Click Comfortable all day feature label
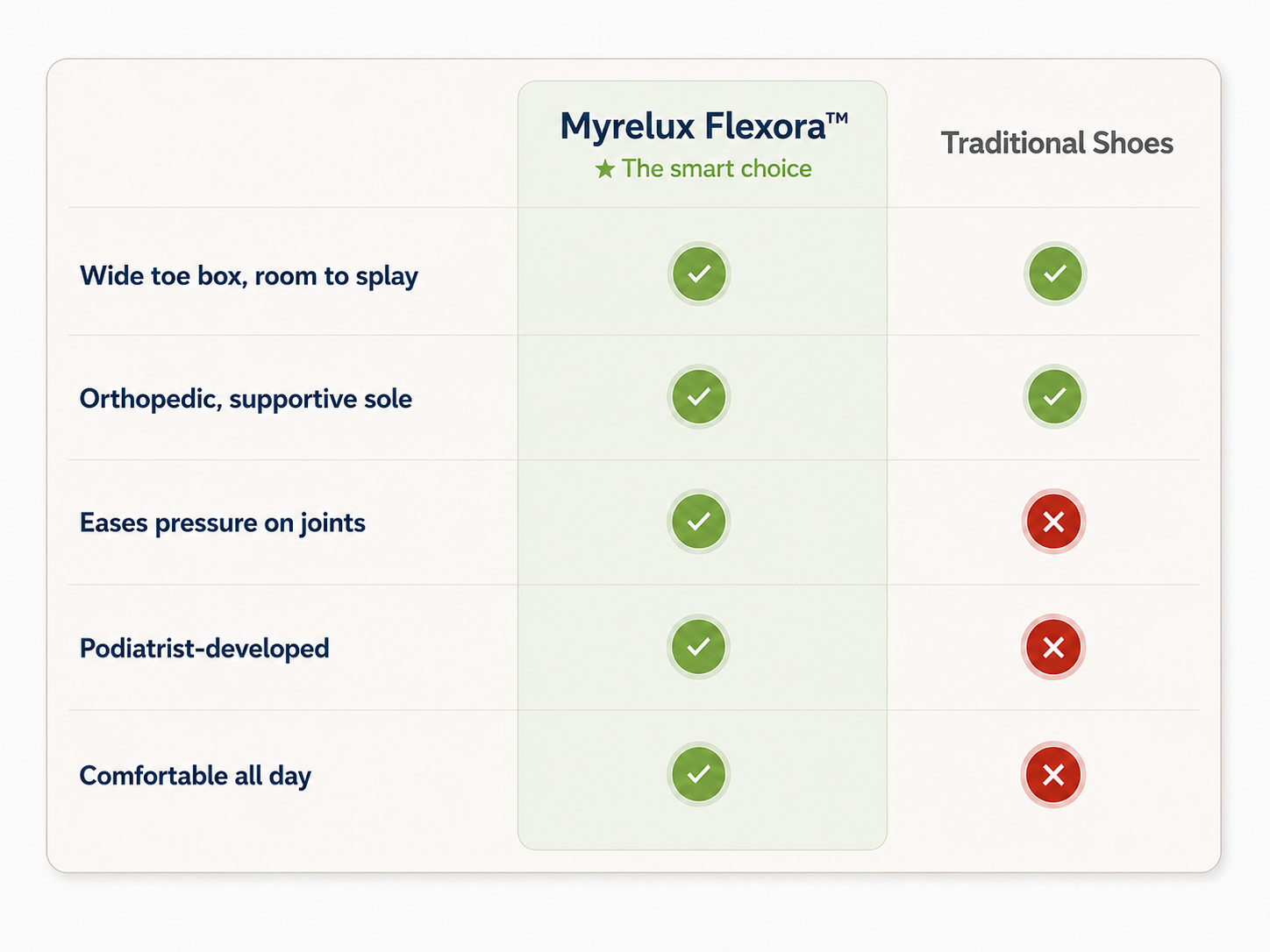This screenshot has height=952, width=1270. (x=196, y=776)
